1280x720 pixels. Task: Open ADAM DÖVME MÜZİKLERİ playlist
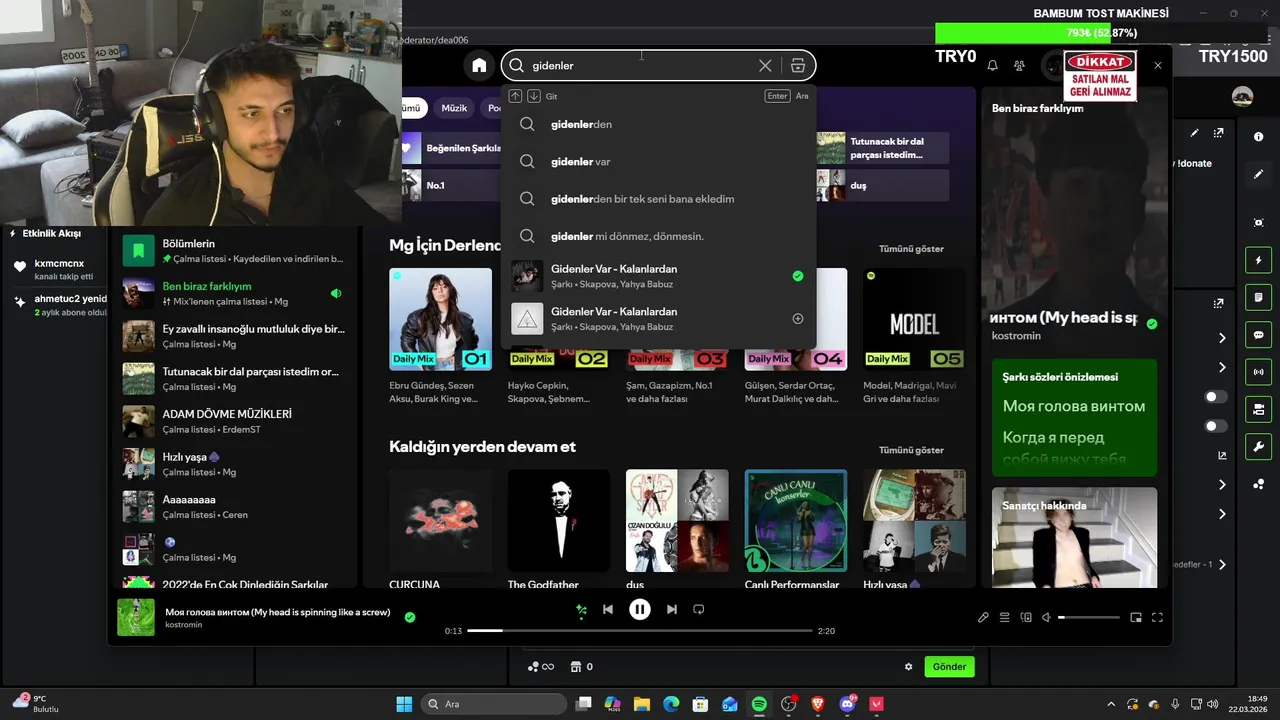click(233, 421)
